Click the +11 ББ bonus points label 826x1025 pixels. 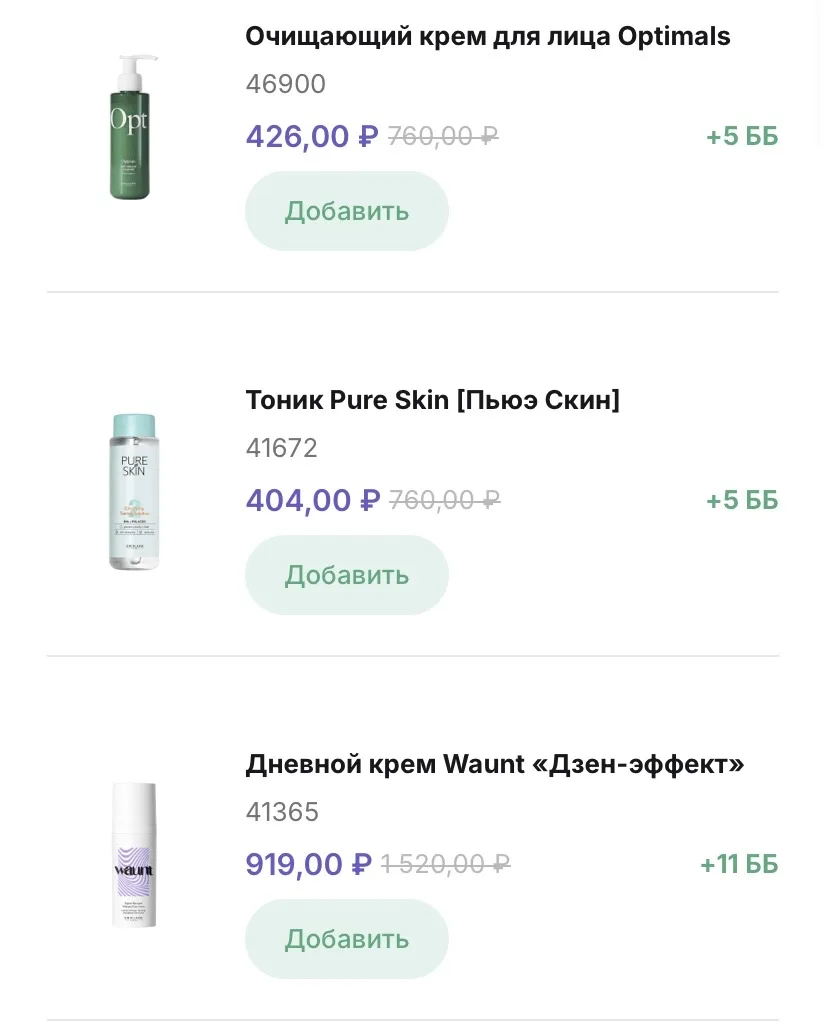pyautogui.click(x=739, y=864)
